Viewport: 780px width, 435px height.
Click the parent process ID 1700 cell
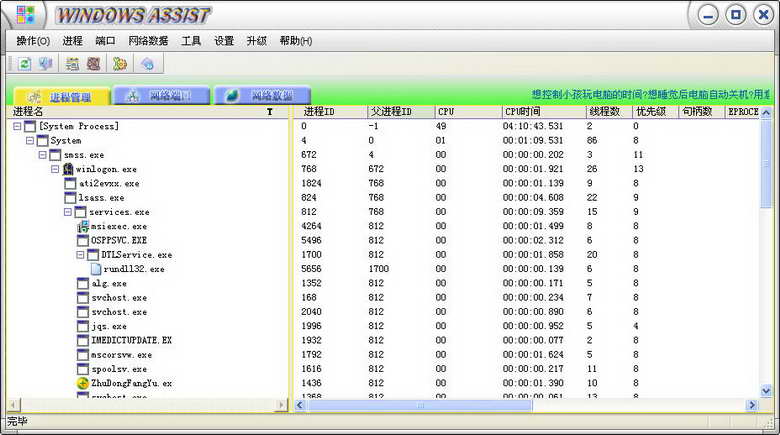pyautogui.click(x=379, y=269)
